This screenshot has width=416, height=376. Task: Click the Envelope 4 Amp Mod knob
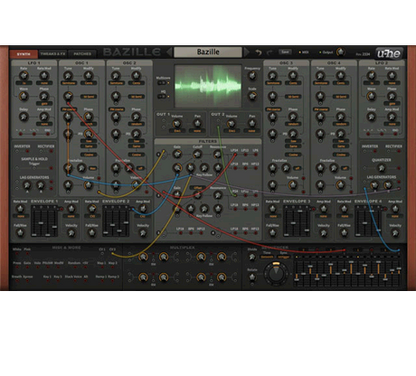pos(395,209)
